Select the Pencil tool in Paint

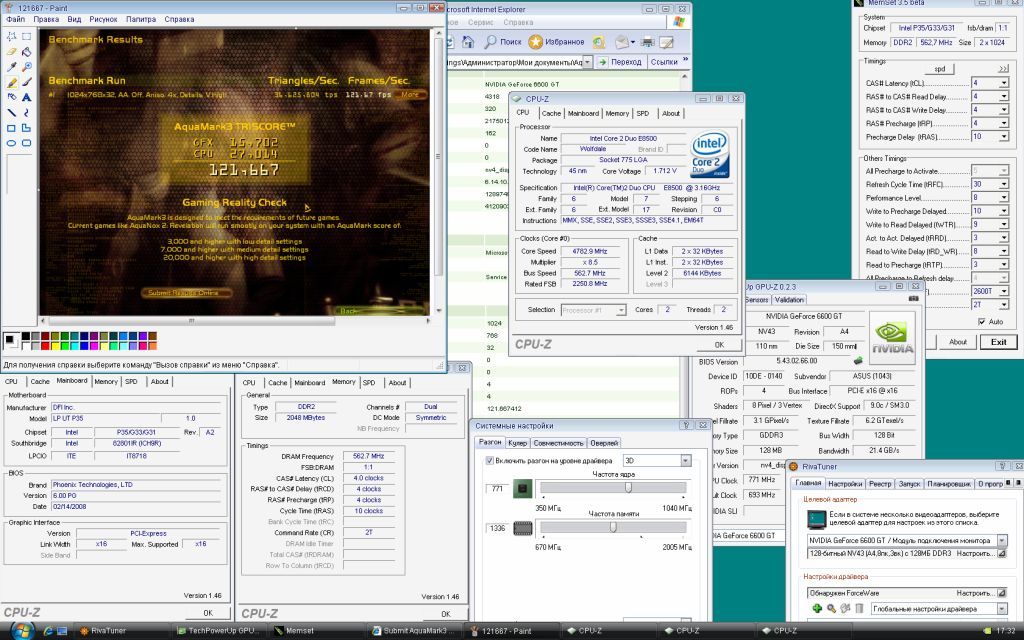pyautogui.click(x=12, y=82)
